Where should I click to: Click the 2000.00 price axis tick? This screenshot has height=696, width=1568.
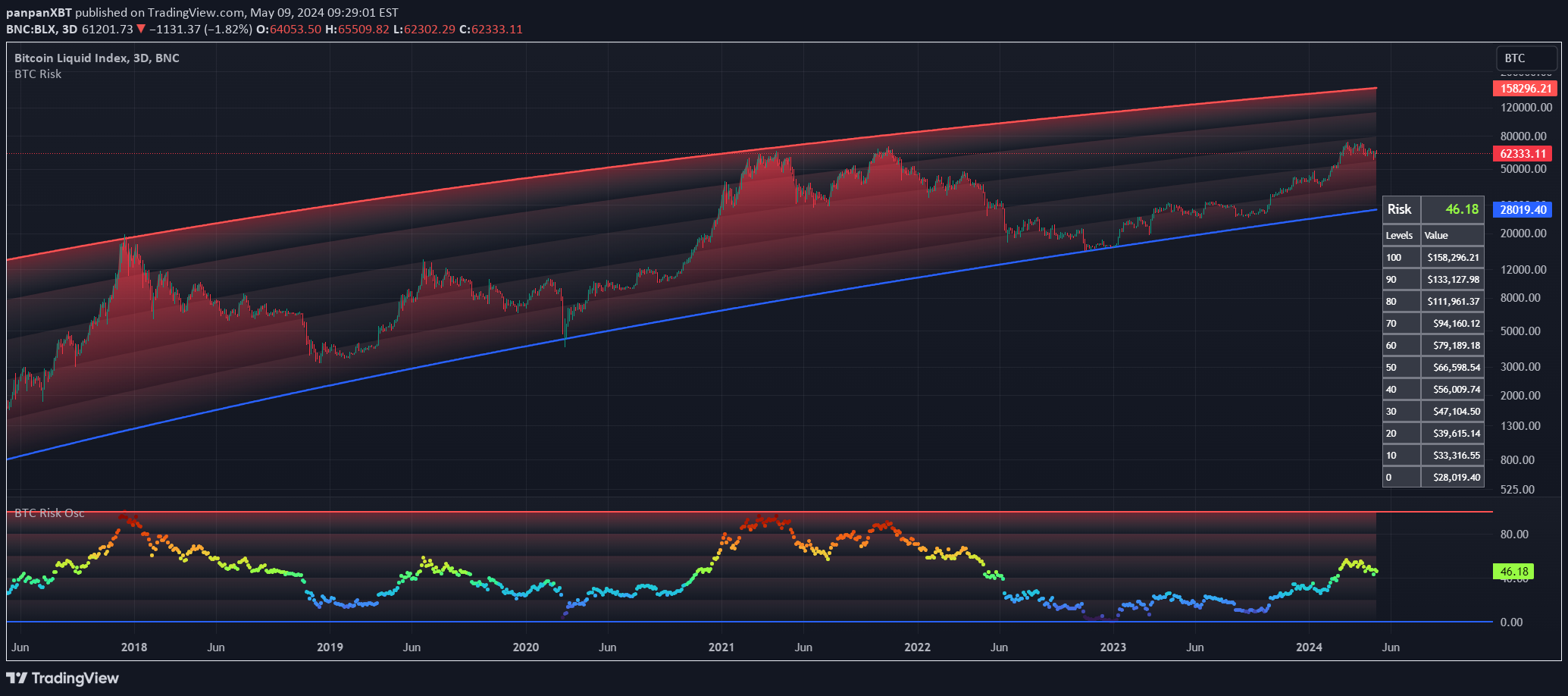[1521, 395]
